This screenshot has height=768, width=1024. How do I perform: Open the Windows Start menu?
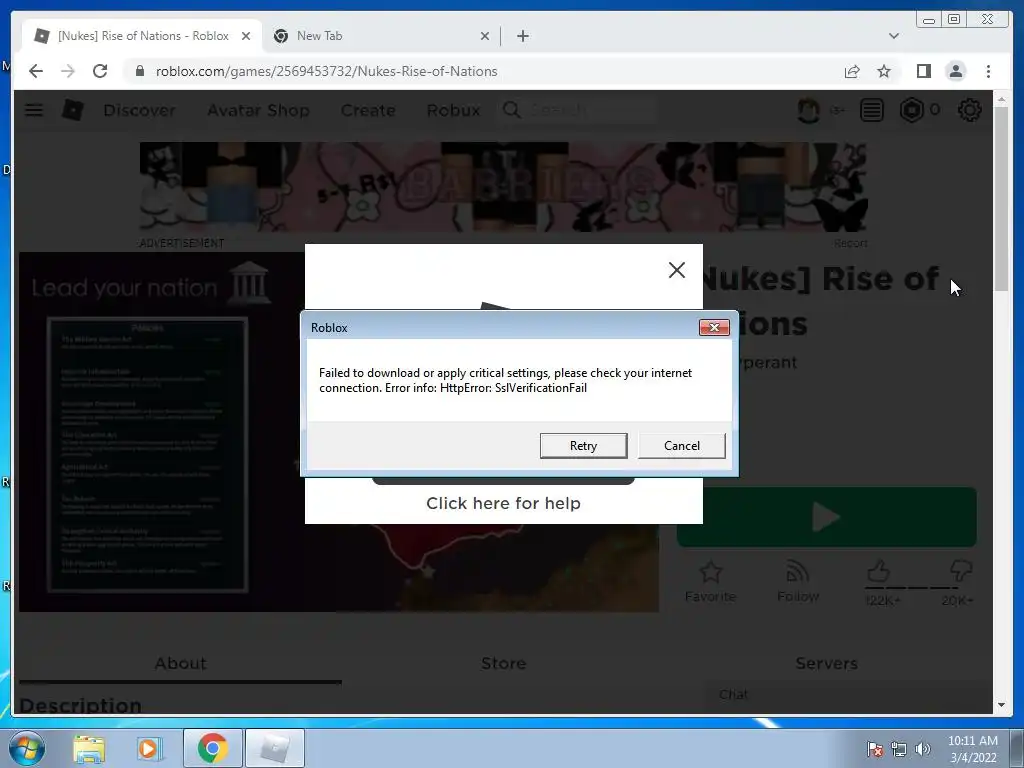27,748
